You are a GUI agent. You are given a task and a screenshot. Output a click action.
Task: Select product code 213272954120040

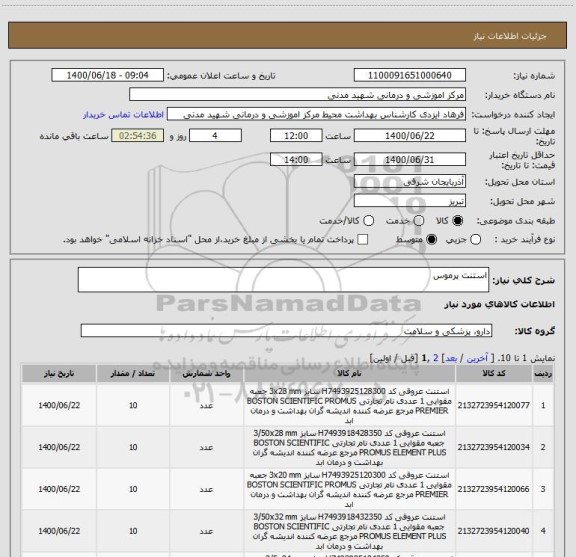point(494,531)
